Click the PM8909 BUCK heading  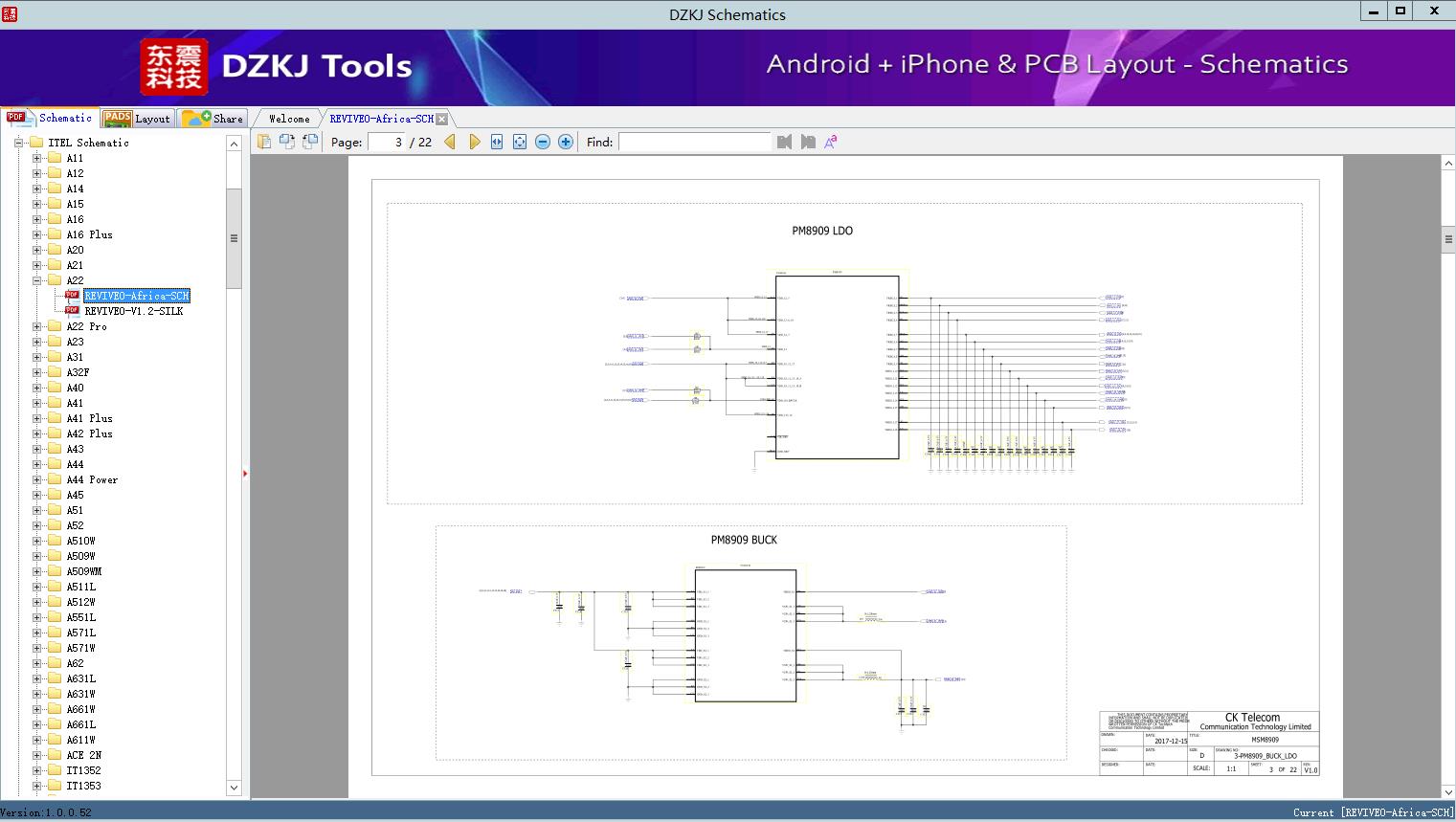coord(744,540)
